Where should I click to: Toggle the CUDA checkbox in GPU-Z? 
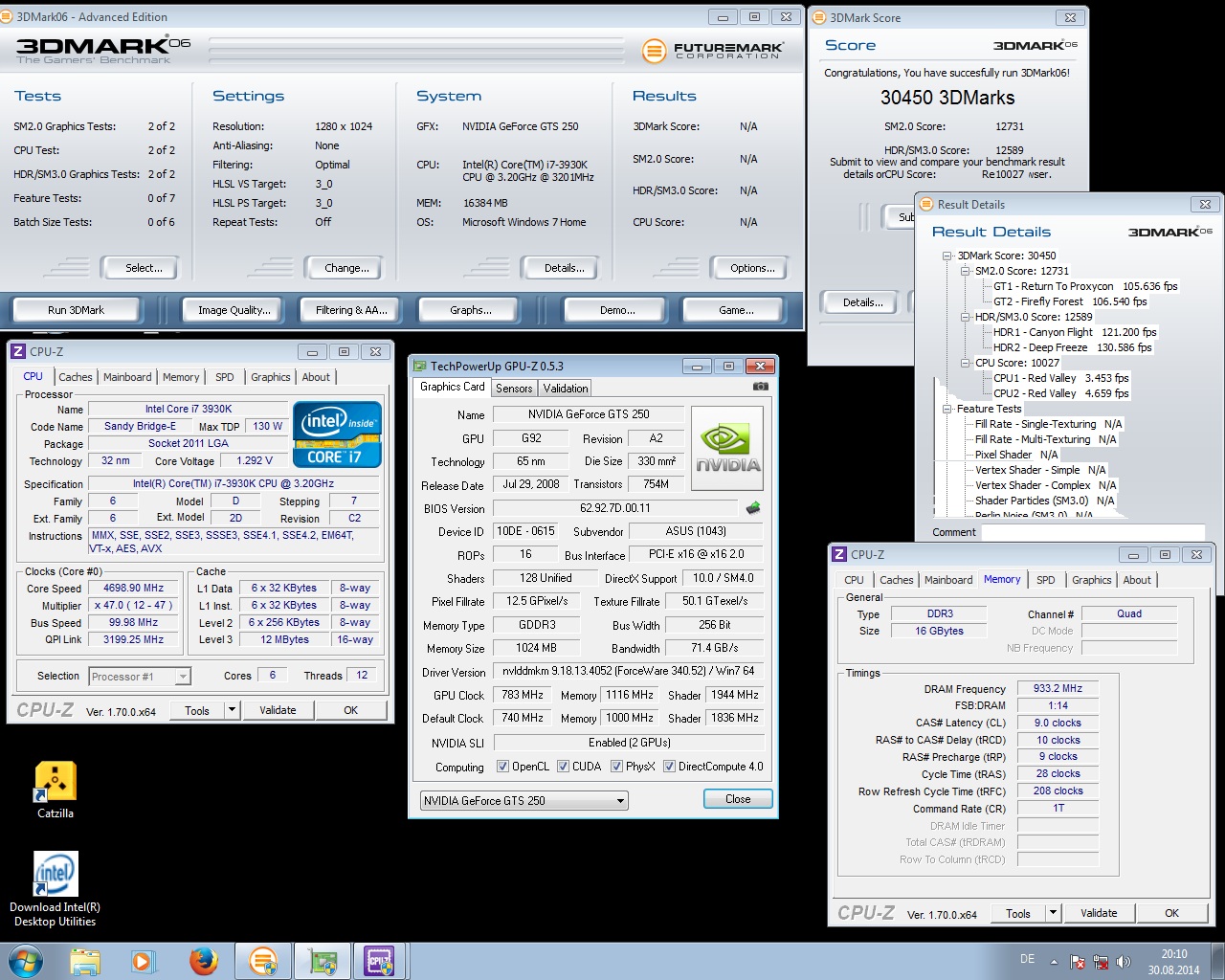(563, 767)
